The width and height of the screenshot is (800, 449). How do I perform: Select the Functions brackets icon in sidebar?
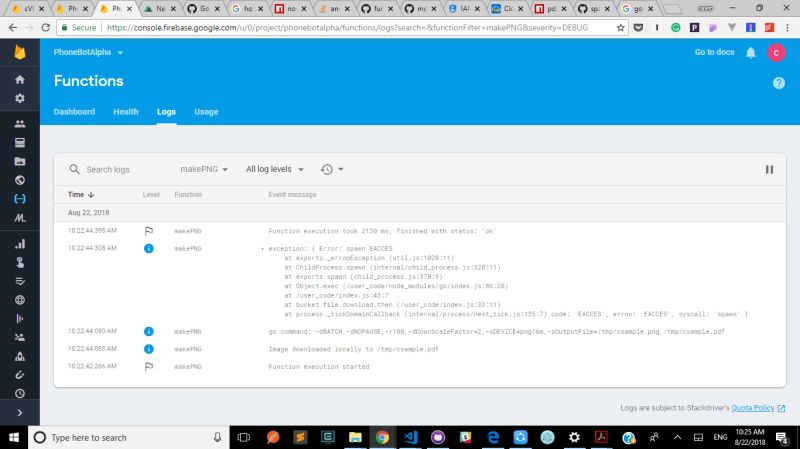[20, 199]
